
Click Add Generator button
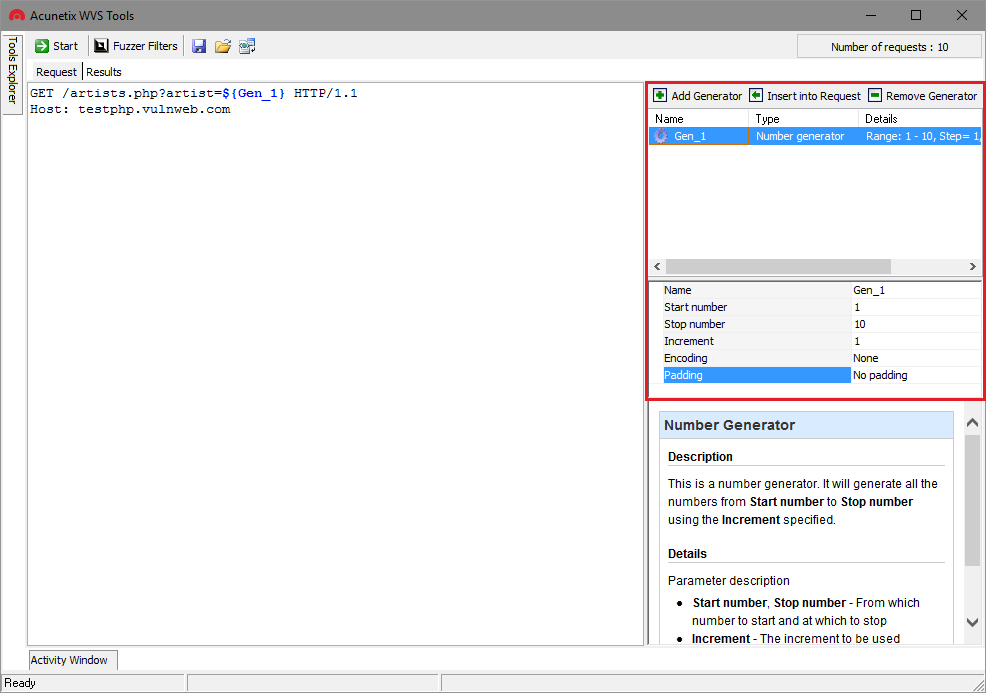click(x=698, y=96)
